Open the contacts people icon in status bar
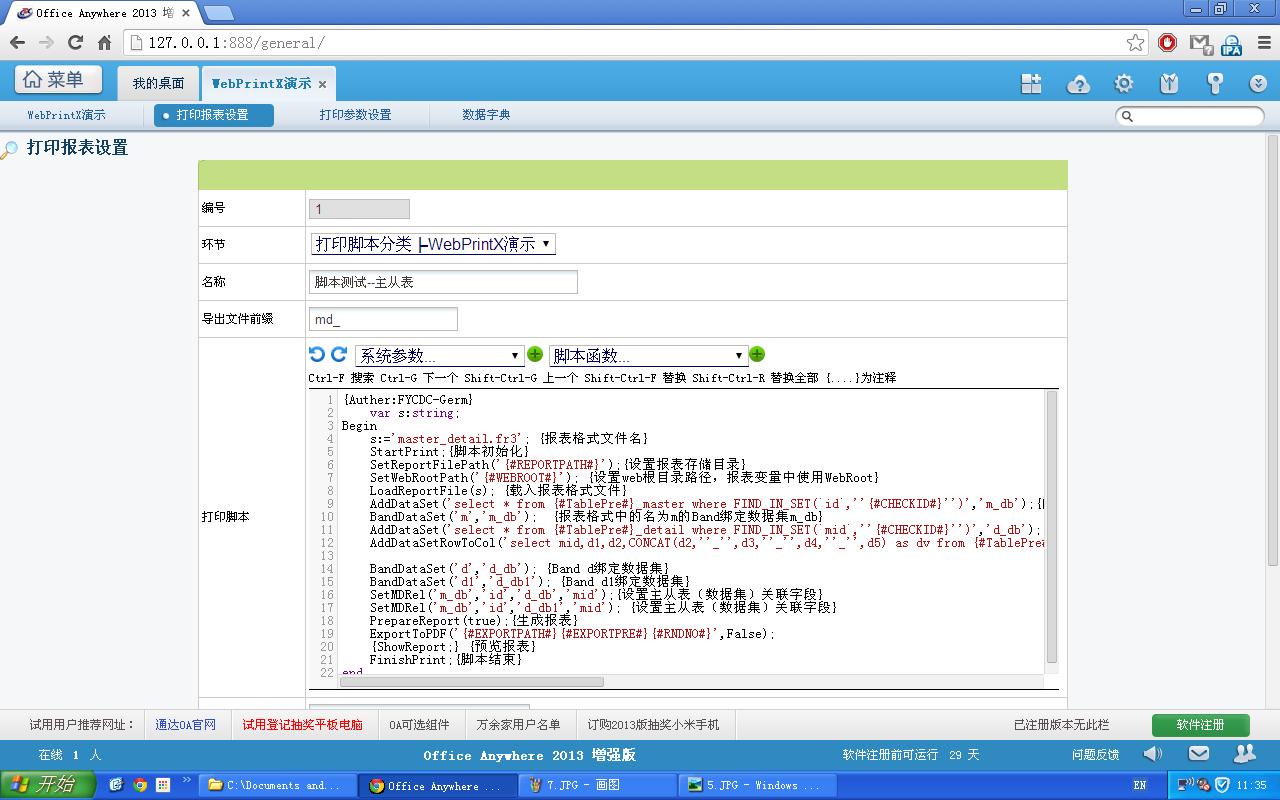Image resolution: width=1280 pixels, height=800 pixels. click(1245, 754)
